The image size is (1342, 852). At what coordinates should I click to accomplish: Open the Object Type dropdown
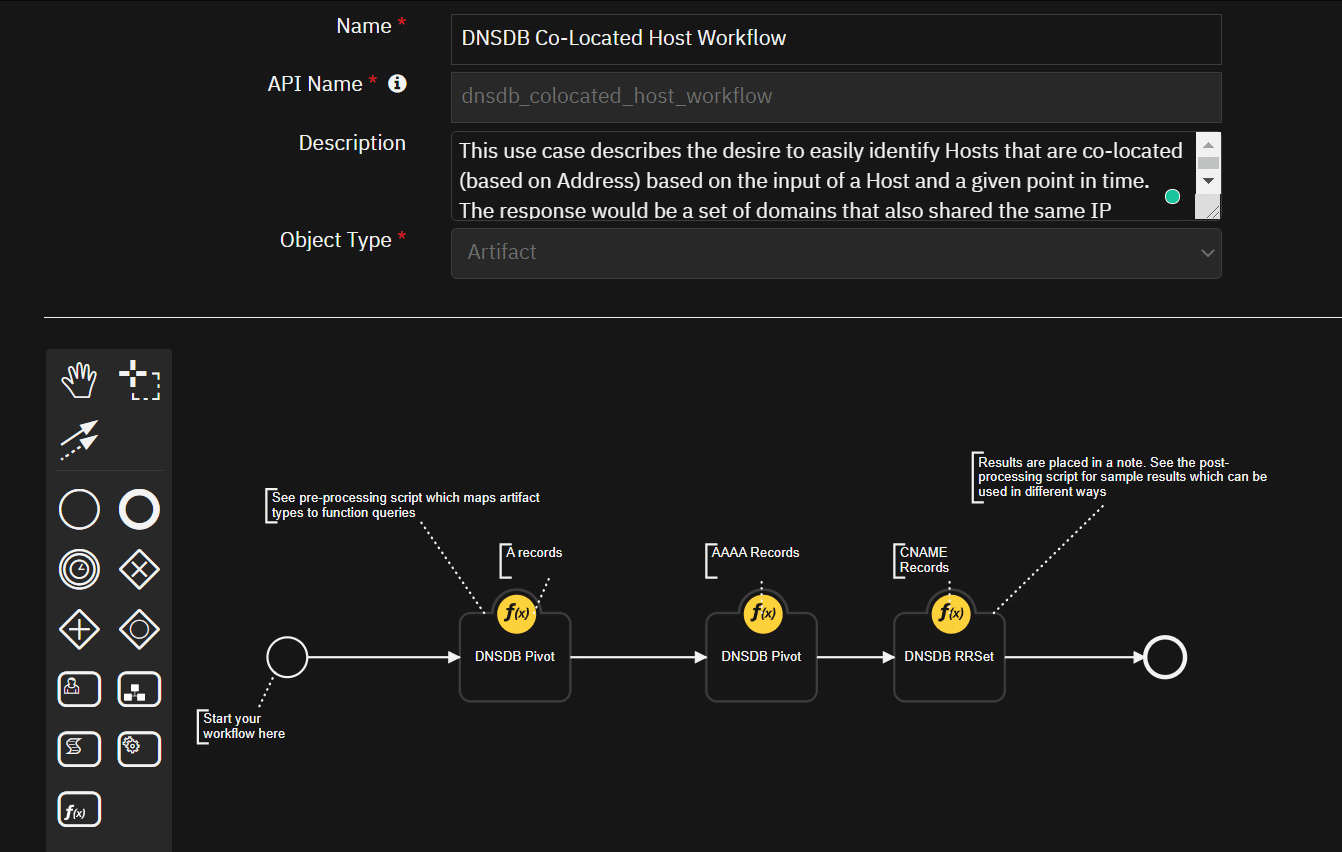[836, 252]
